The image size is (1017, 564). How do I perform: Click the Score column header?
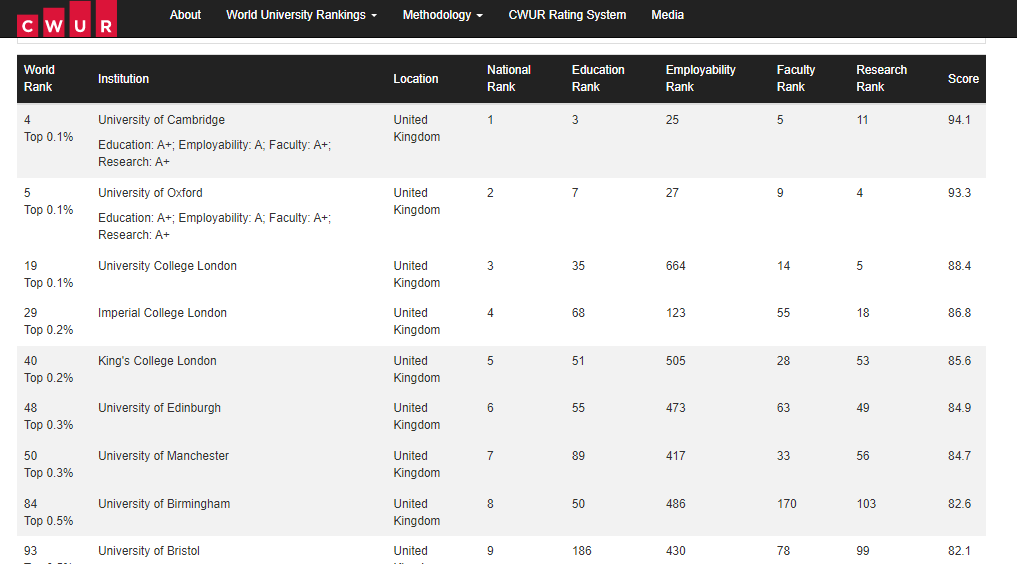(963, 79)
